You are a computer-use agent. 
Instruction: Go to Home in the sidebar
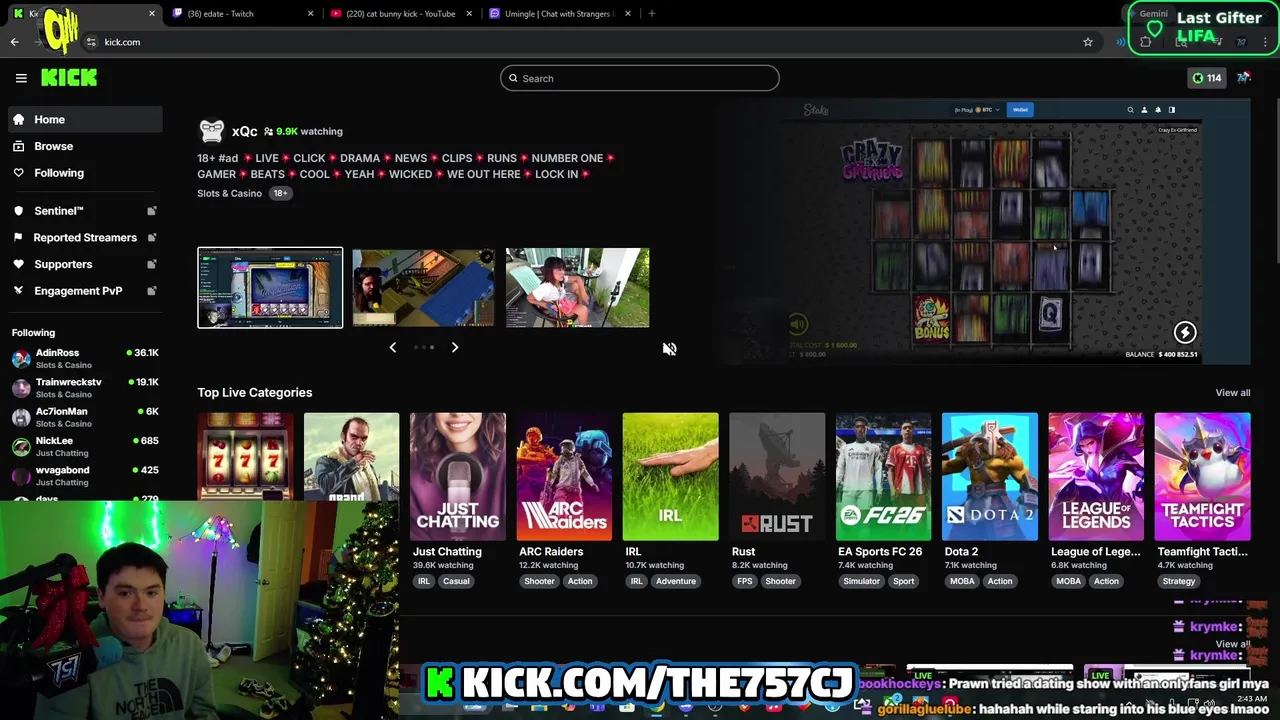coord(84,119)
